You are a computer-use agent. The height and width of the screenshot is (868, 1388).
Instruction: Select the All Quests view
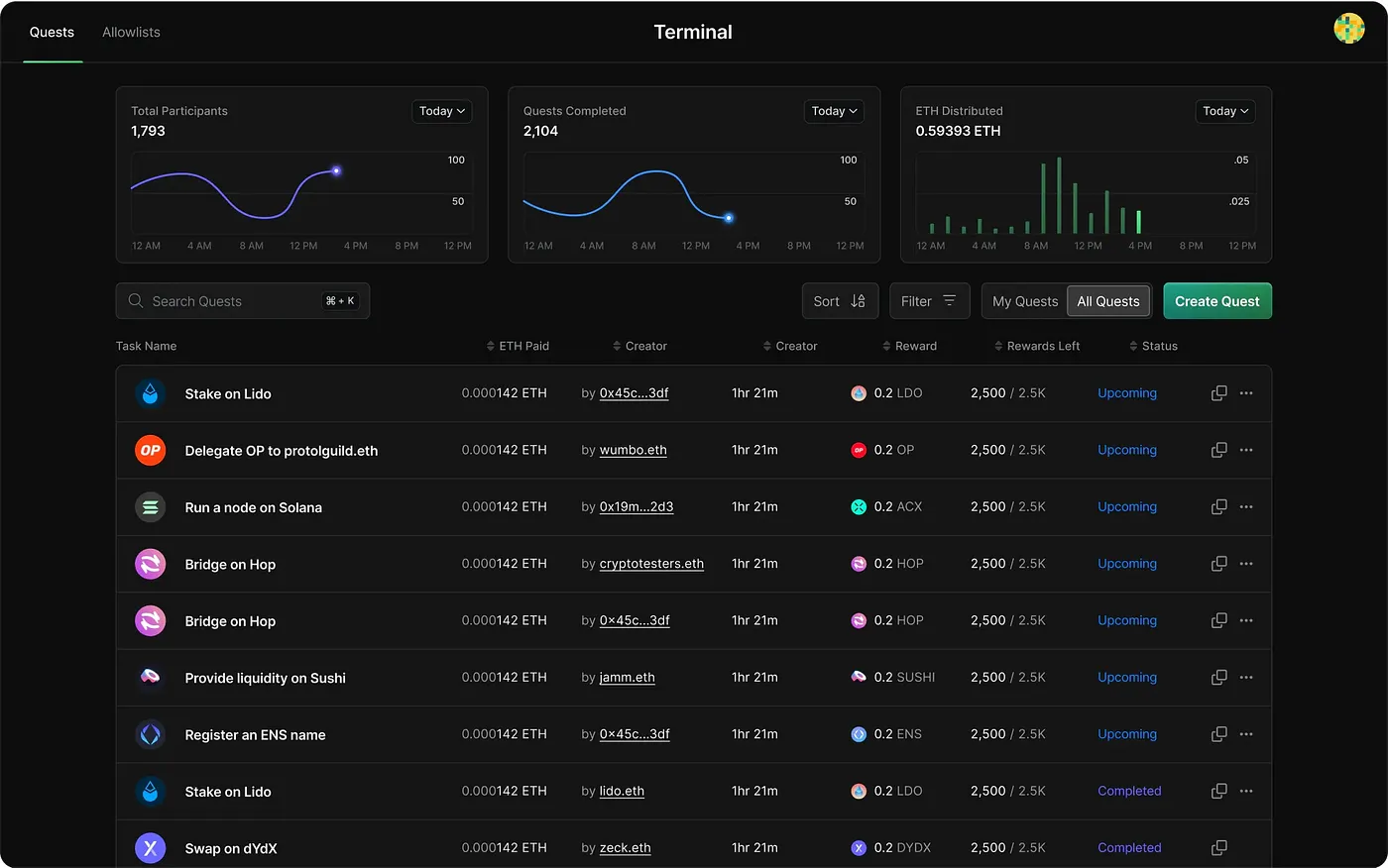coord(1108,301)
